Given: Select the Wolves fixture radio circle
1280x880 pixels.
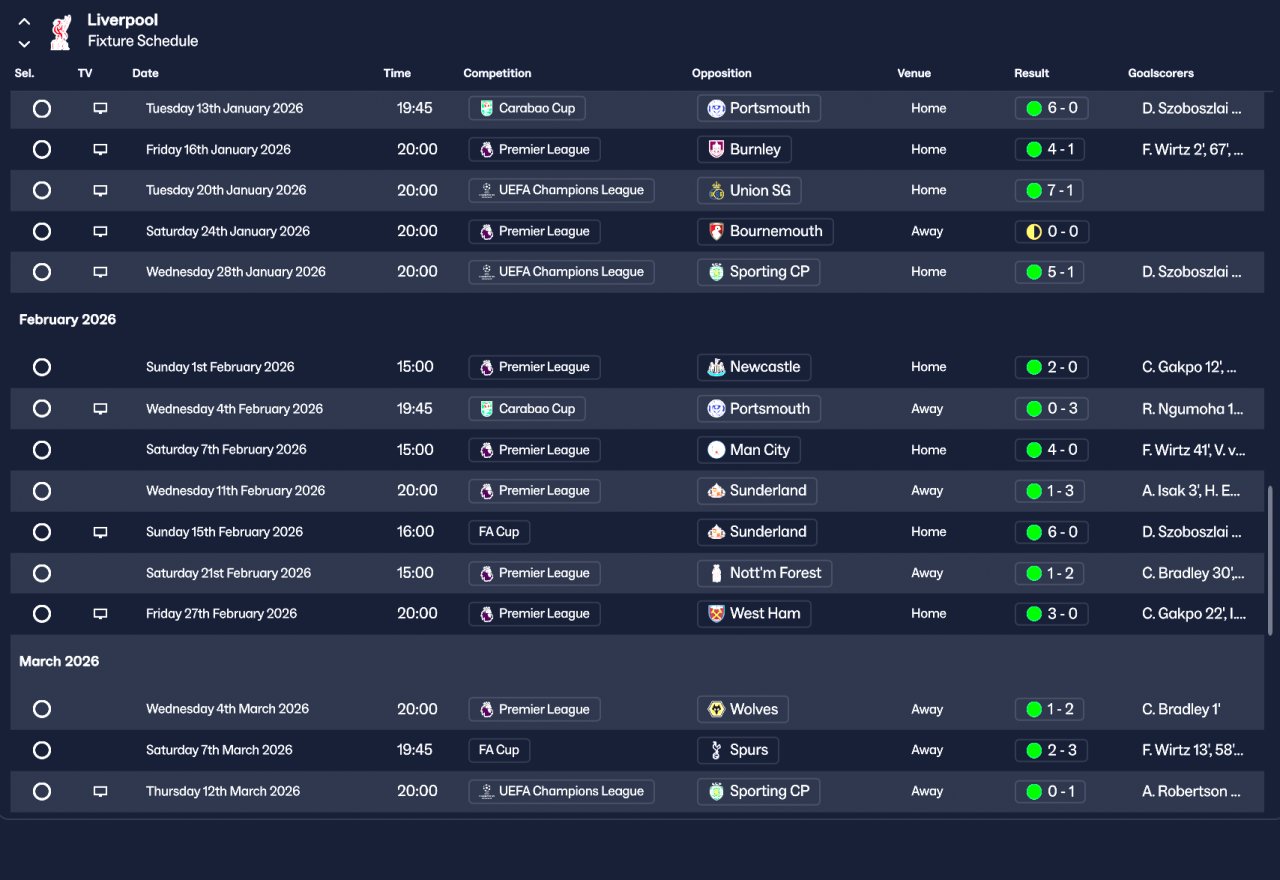Looking at the screenshot, I should [x=42, y=709].
